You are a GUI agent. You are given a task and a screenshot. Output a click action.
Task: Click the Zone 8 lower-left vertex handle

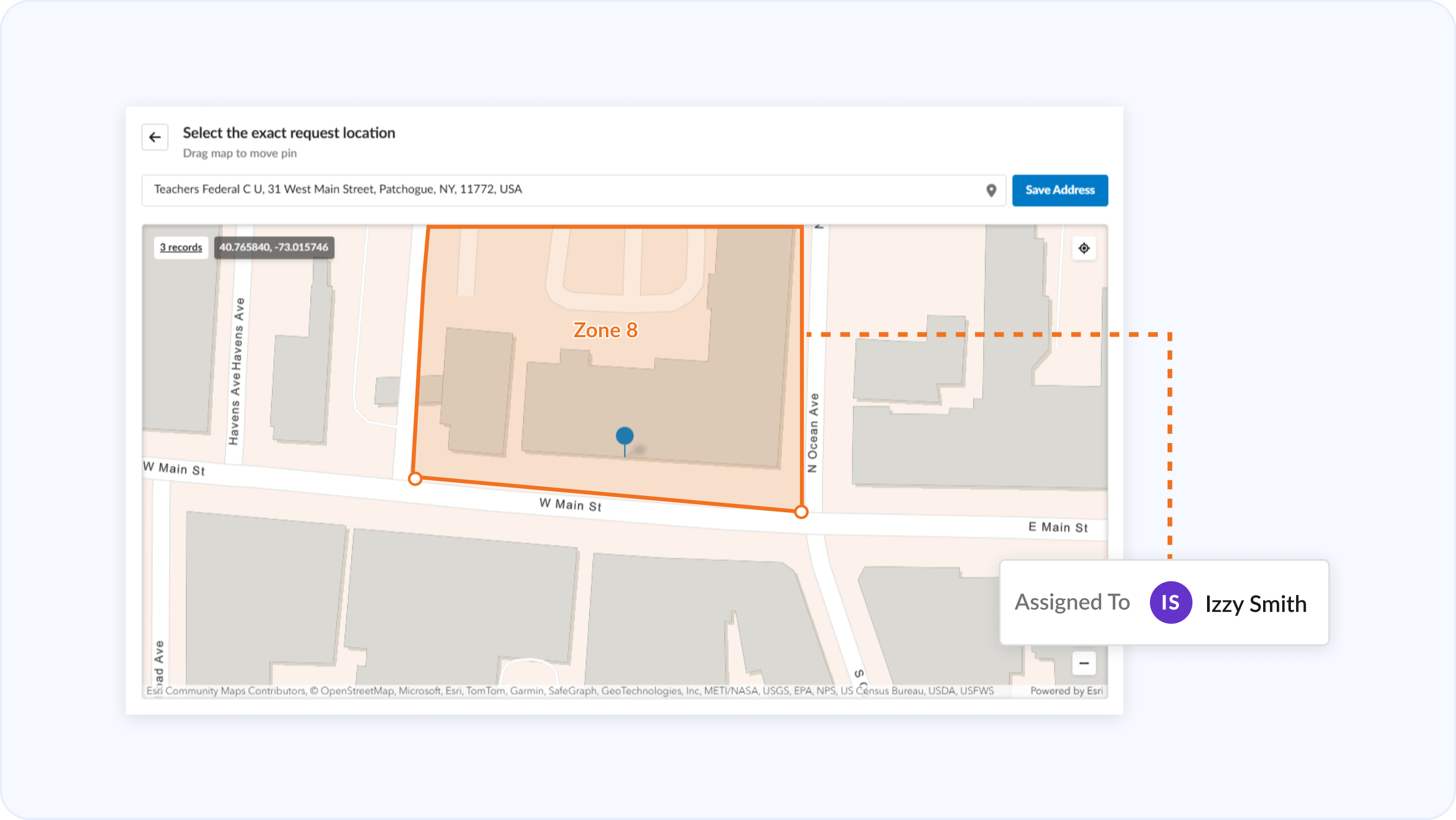[x=415, y=479]
